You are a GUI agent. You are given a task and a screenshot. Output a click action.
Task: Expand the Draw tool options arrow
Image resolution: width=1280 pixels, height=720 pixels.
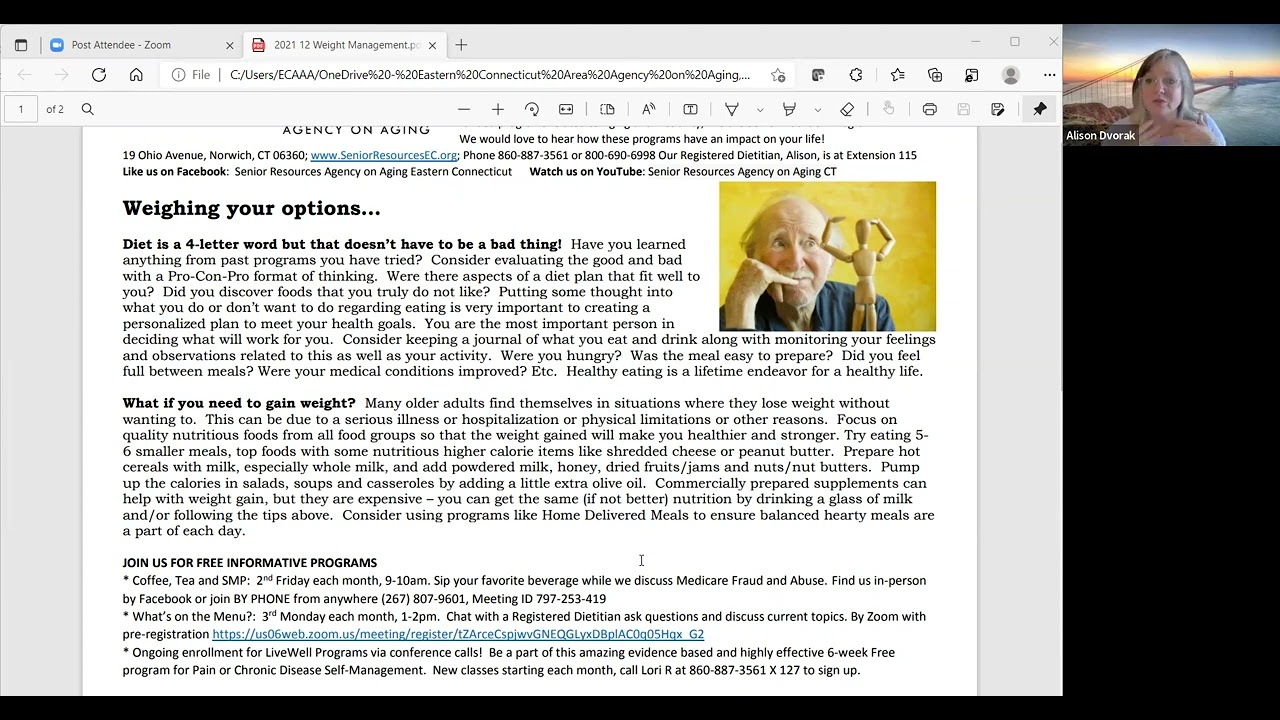pos(760,109)
